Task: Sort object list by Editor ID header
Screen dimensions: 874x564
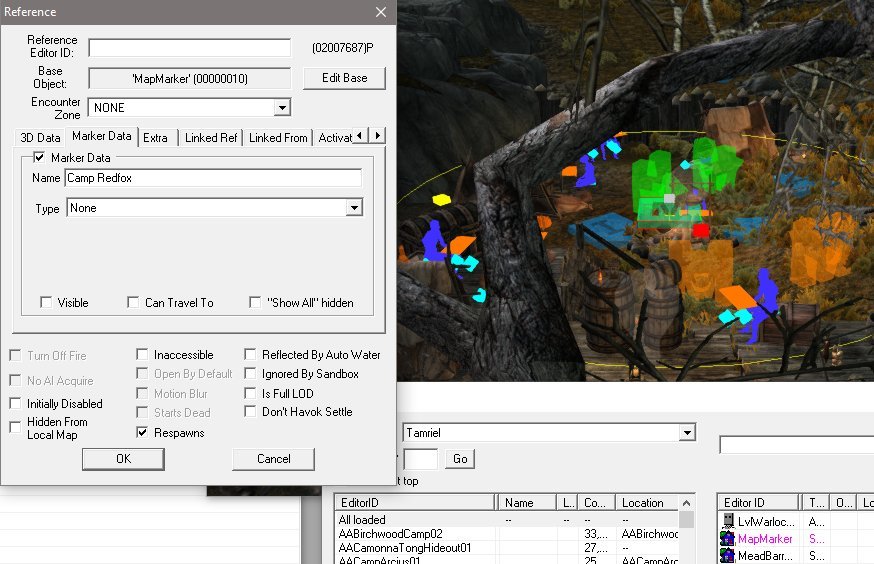Action: pyautogui.click(x=758, y=503)
